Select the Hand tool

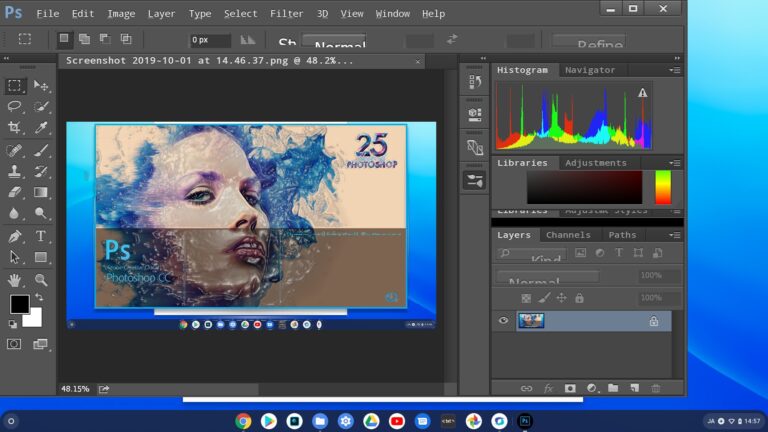coord(14,280)
